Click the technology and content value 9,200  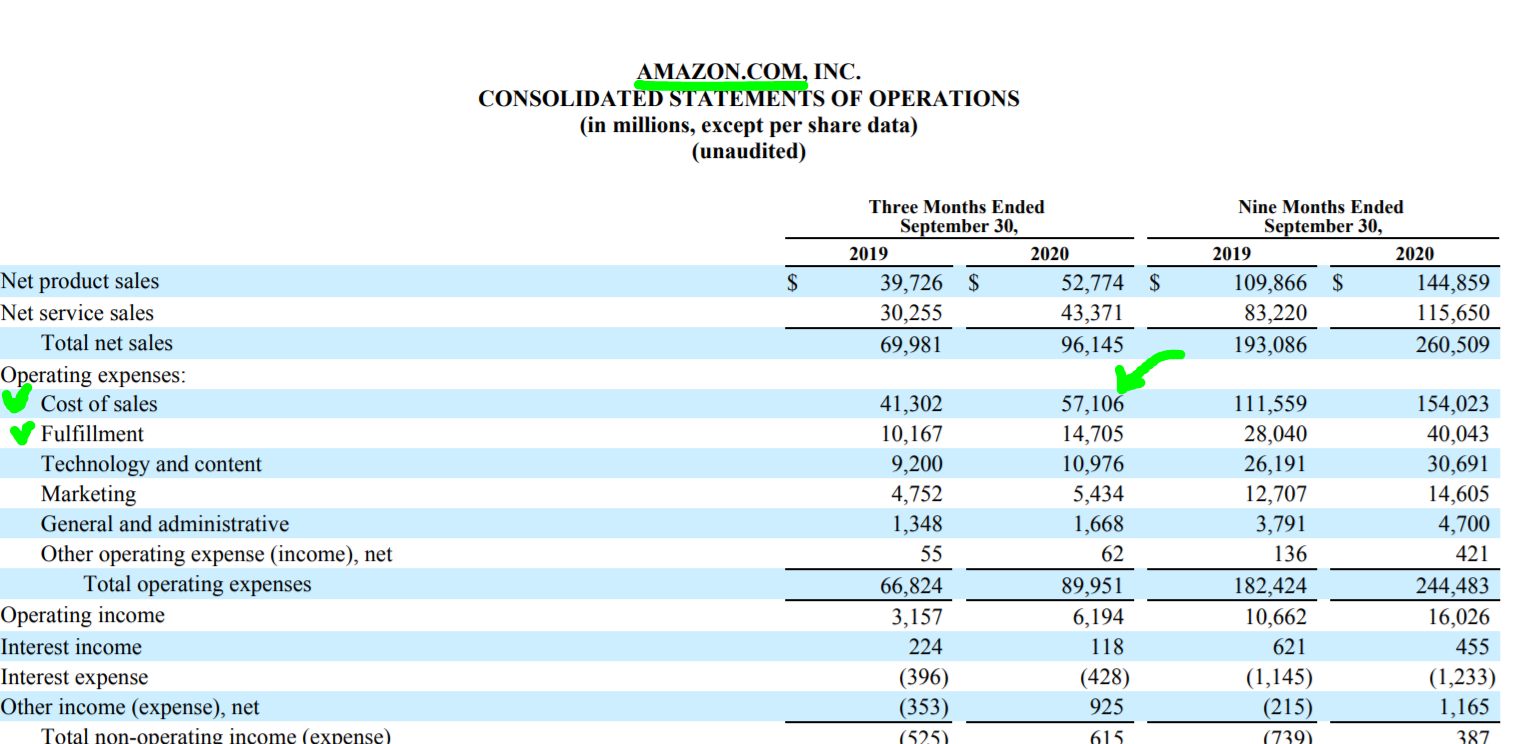pos(916,464)
